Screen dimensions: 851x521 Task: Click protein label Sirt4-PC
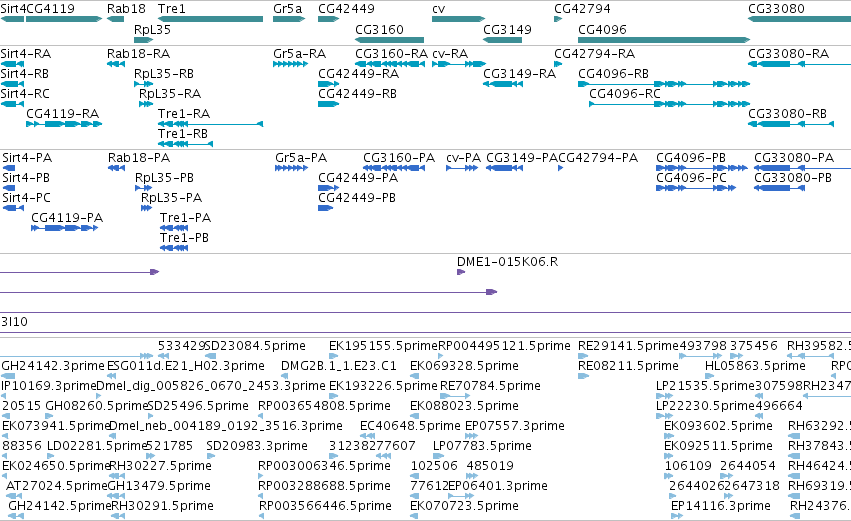click(x=27, y=198)
